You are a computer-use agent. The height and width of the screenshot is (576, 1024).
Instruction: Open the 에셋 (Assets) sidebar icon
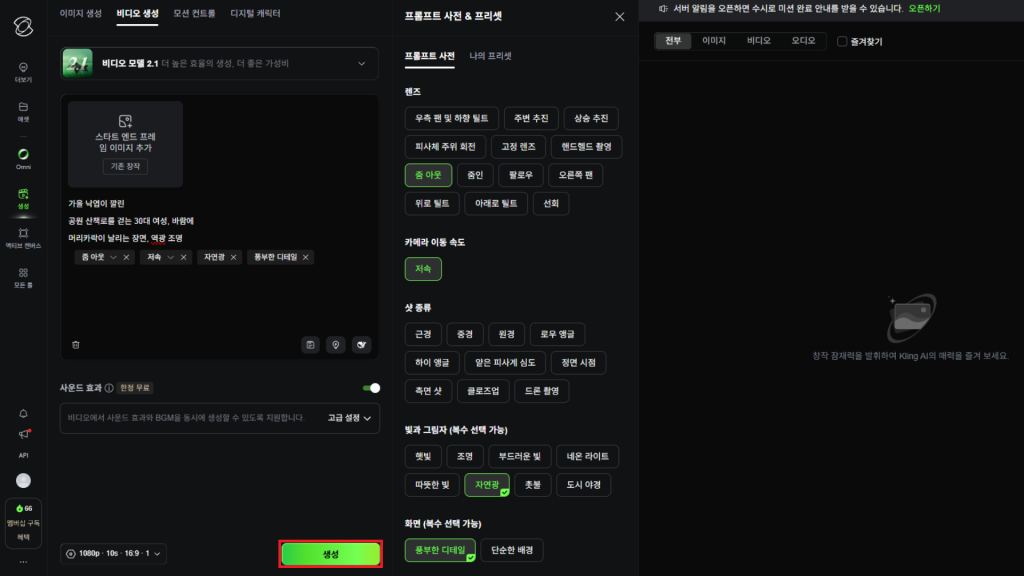coord(22,112)
